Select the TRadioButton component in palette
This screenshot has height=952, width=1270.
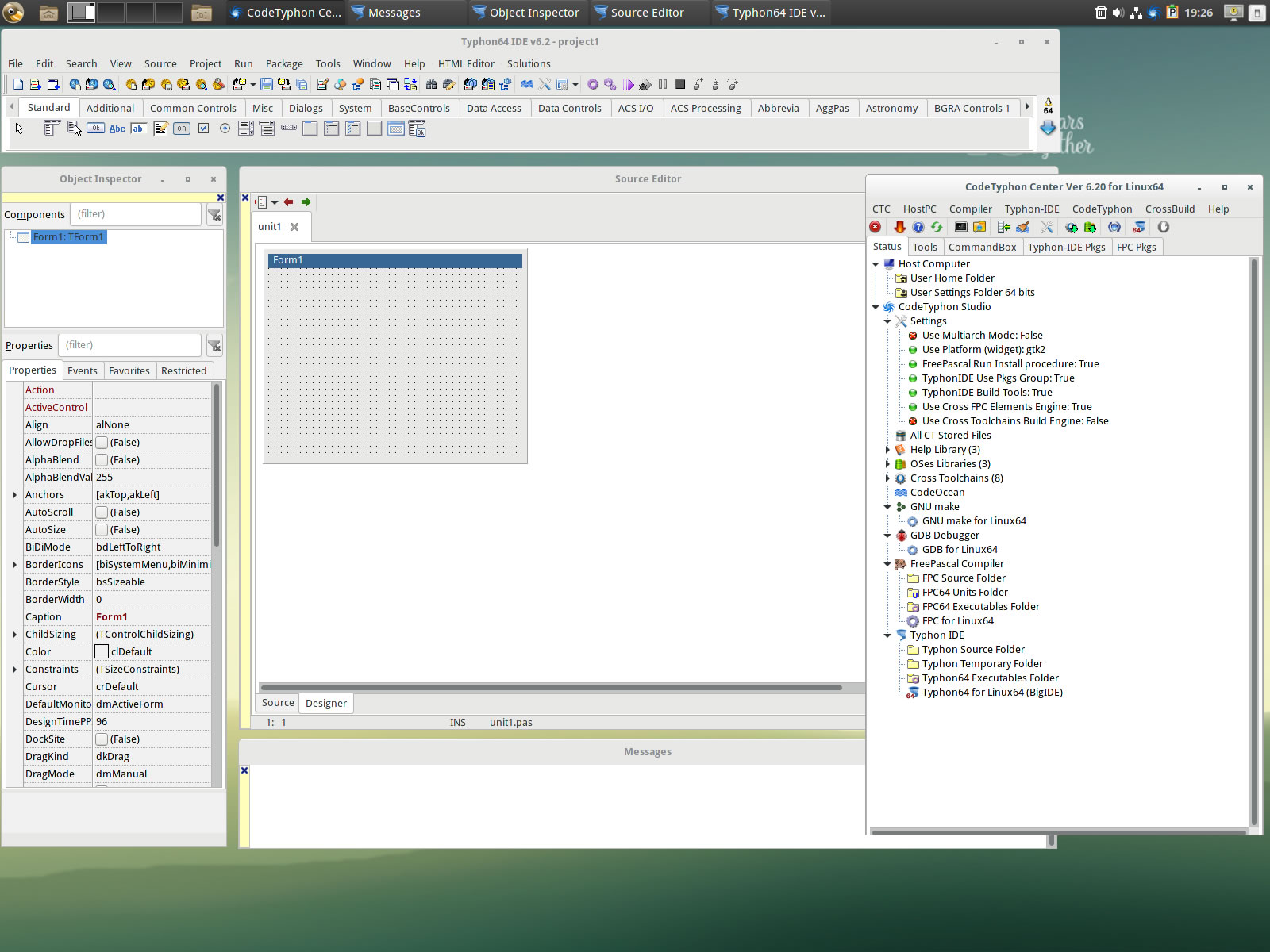click(x=225, y=129)
